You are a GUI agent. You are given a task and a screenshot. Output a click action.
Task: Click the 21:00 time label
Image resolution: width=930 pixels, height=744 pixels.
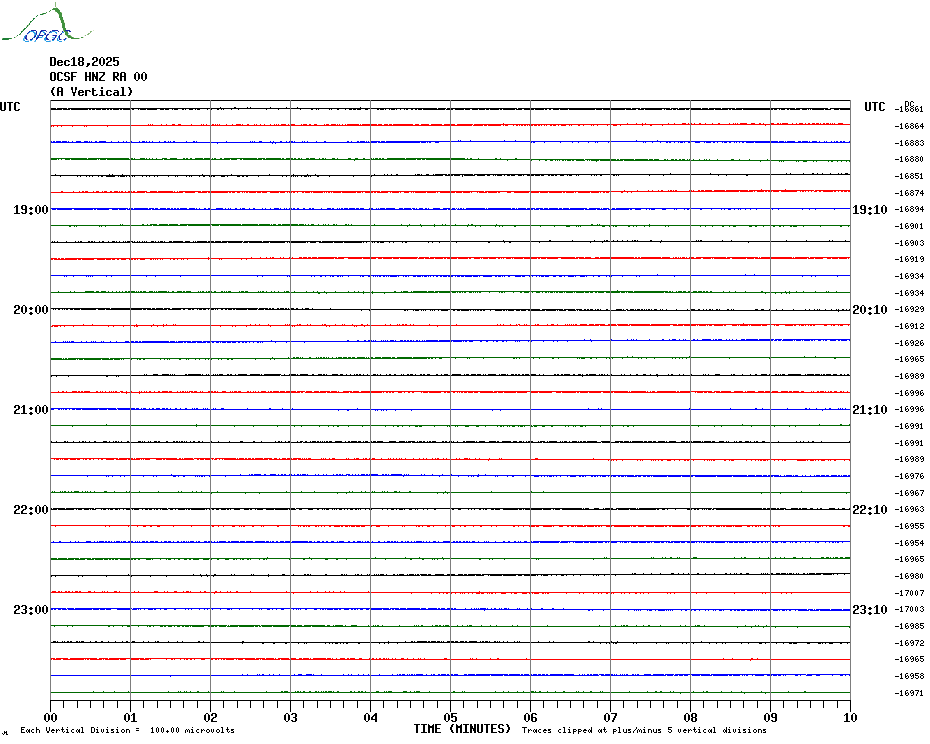[x=31, y=410]
